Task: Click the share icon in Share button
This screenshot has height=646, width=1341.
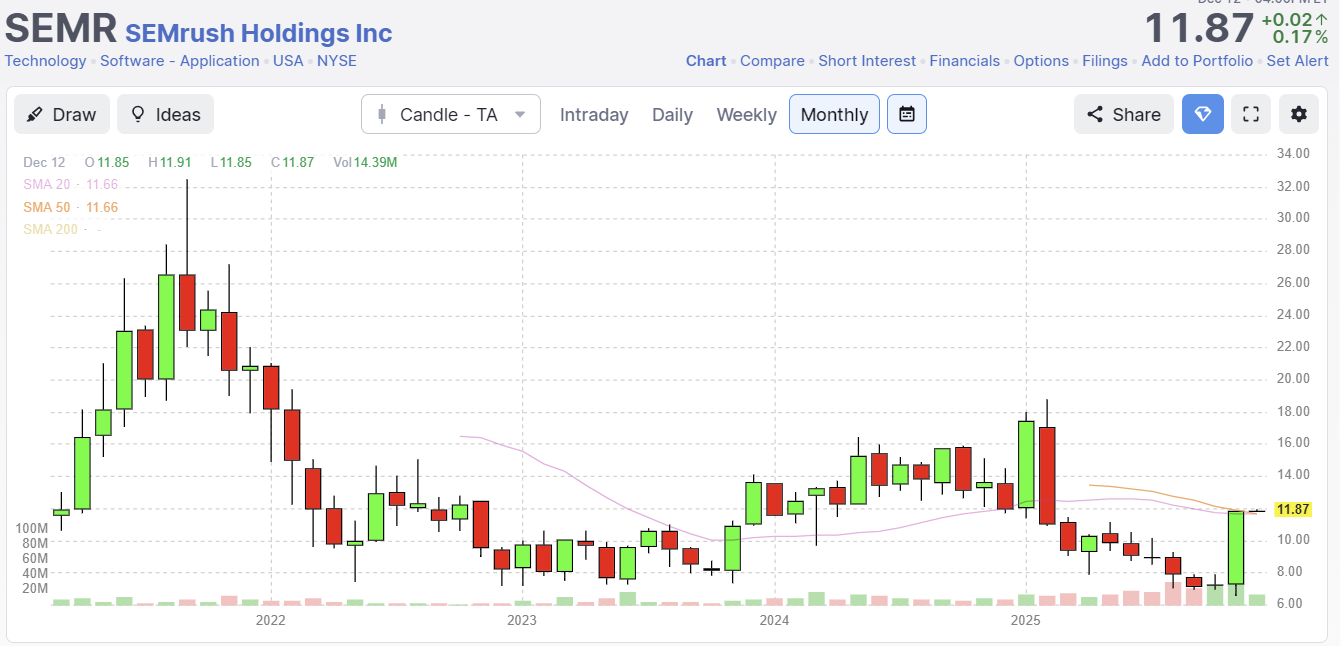Action: click(1095, 114)
